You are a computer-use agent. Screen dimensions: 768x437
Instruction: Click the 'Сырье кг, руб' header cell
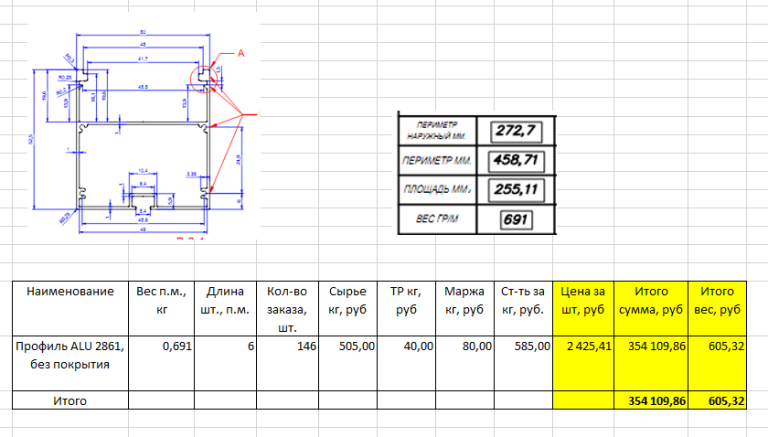click(348, 309)
